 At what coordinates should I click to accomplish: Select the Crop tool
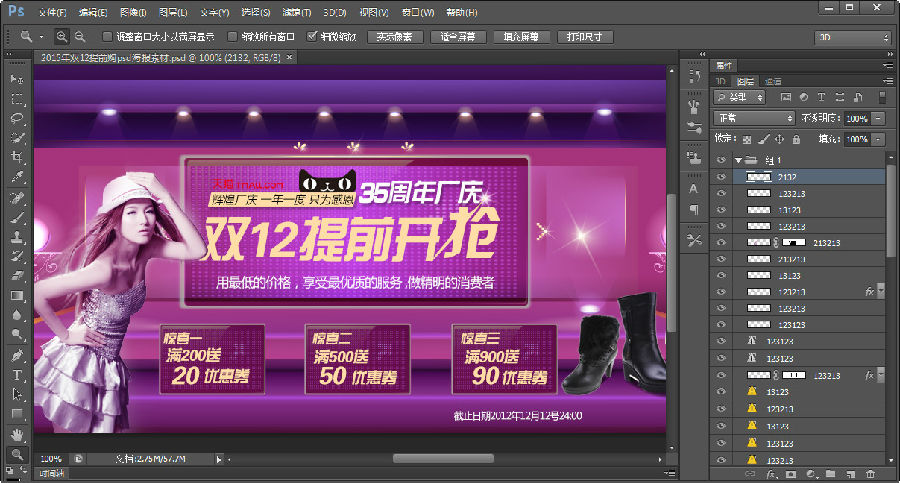click(x=17, y=157)
